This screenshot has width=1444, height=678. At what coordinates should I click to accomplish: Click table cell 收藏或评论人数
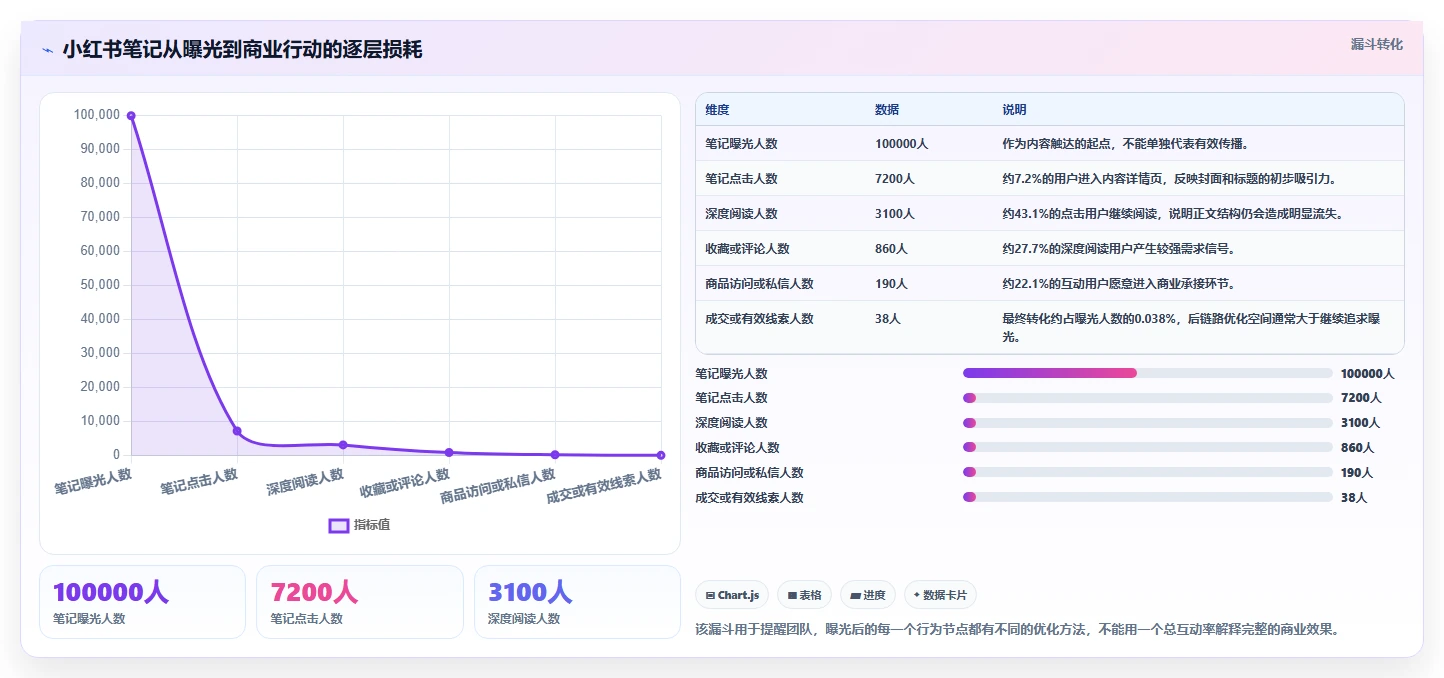[747, 249]
